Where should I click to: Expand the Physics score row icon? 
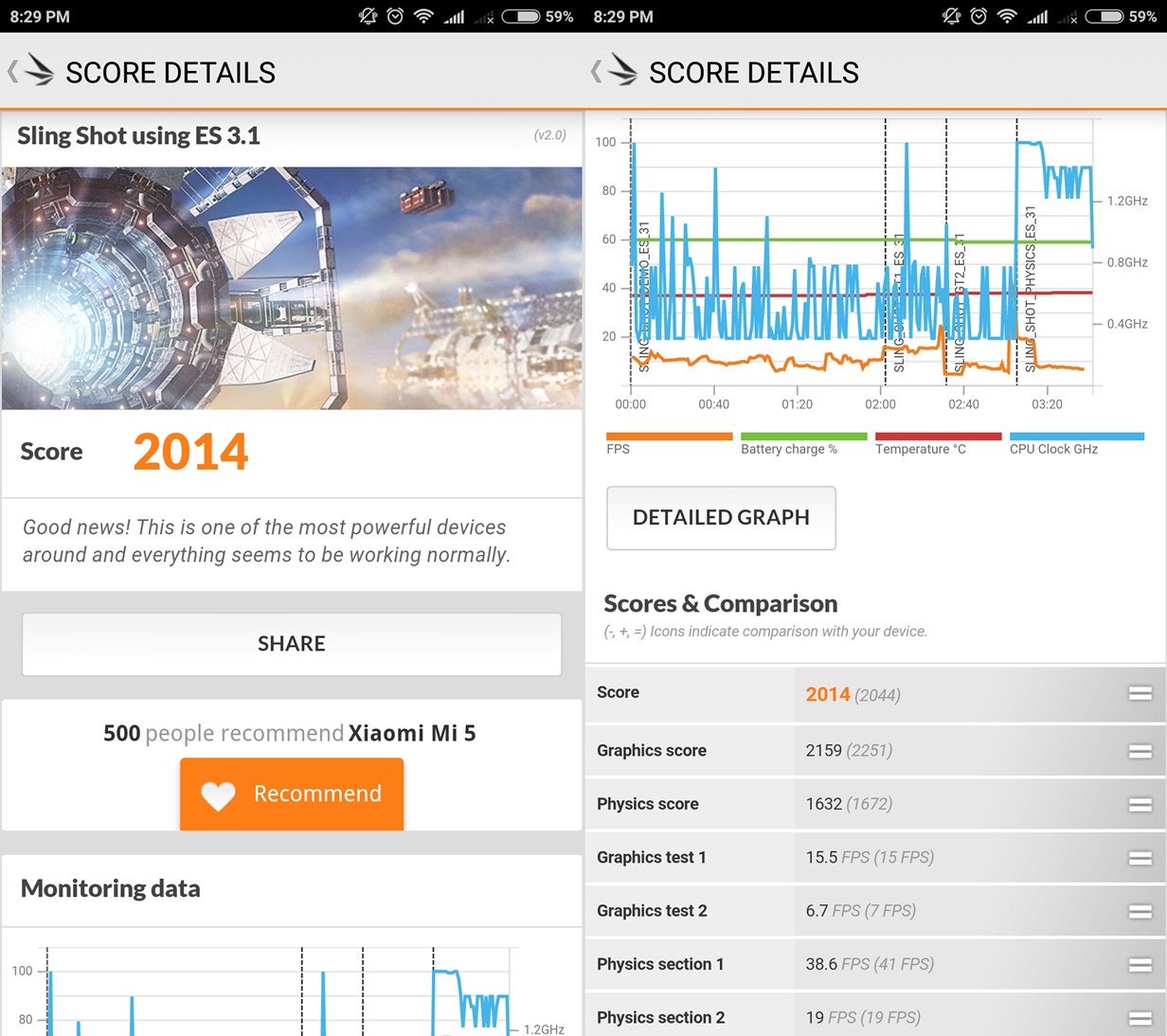[1140, 804]
